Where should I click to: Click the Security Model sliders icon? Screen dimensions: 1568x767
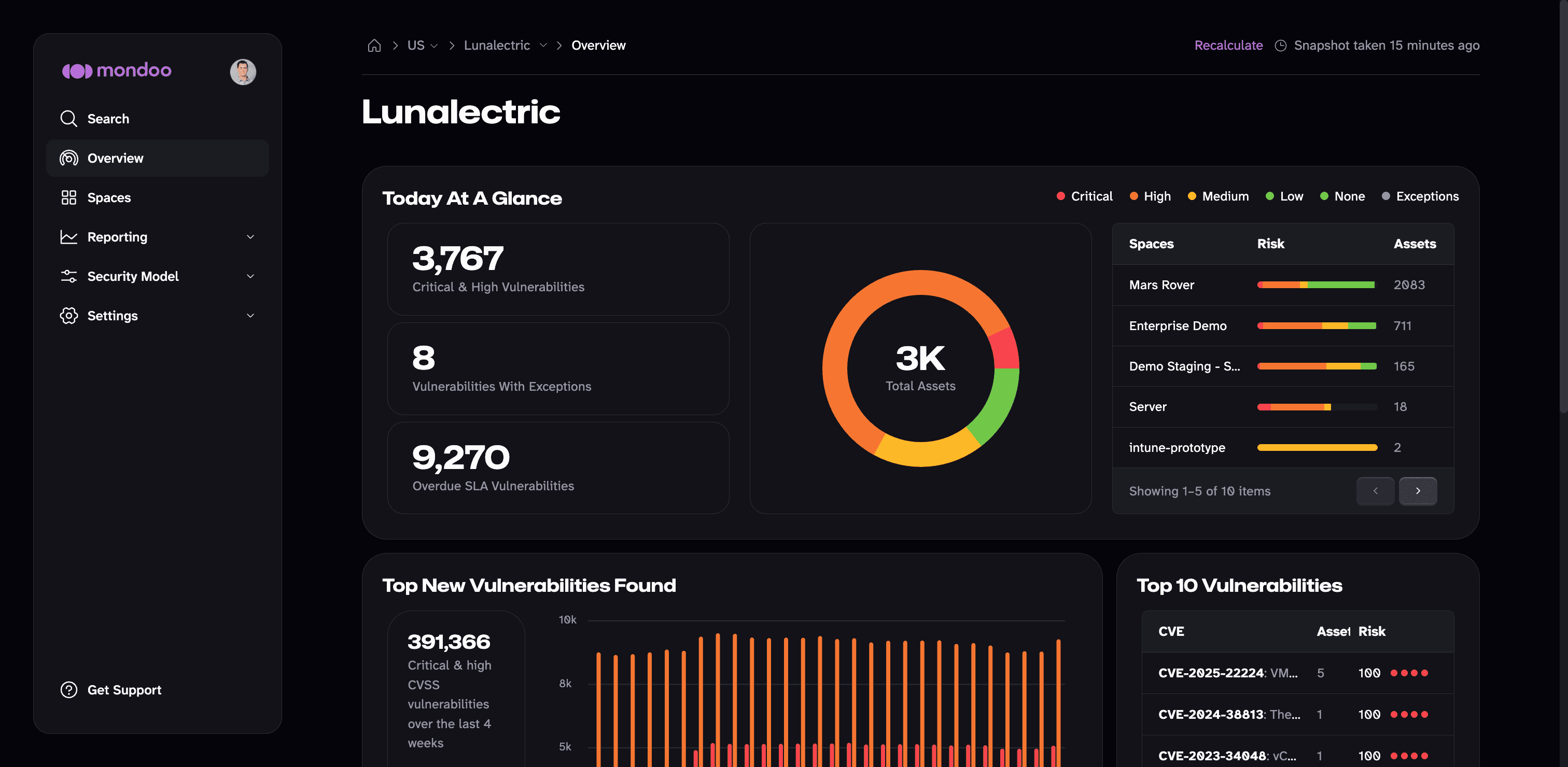(69, 276)
